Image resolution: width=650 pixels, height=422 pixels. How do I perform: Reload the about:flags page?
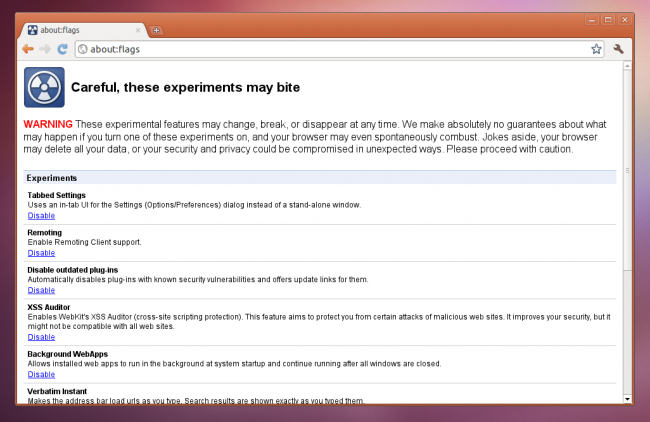(63, 49)
